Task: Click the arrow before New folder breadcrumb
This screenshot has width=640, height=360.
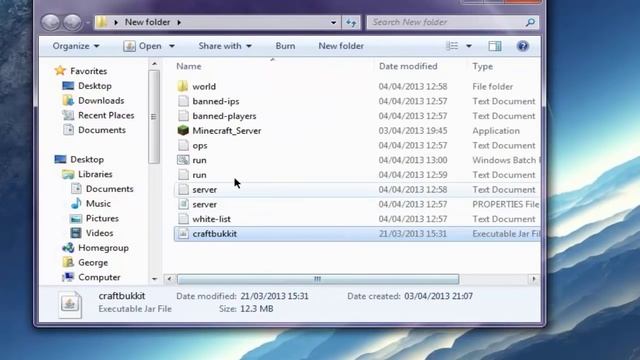Action: [116, 22]
